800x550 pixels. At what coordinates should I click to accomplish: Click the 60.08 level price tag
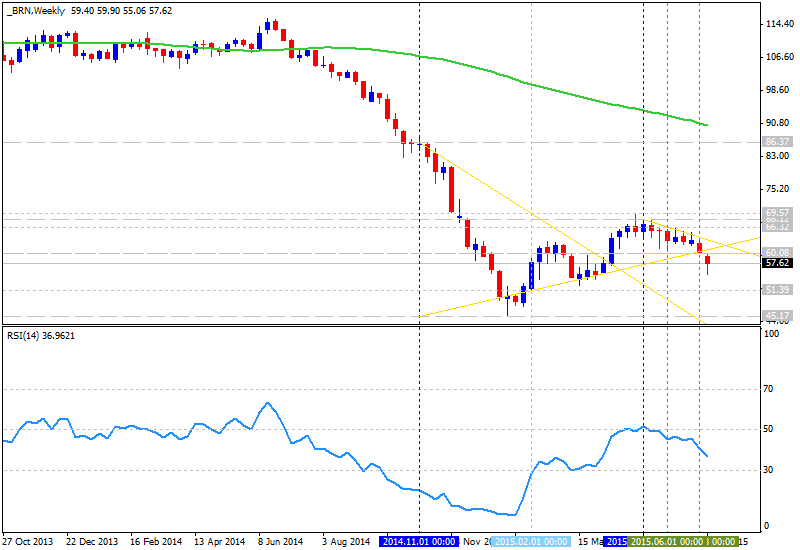pyautogui.click(x=778, y=253)
